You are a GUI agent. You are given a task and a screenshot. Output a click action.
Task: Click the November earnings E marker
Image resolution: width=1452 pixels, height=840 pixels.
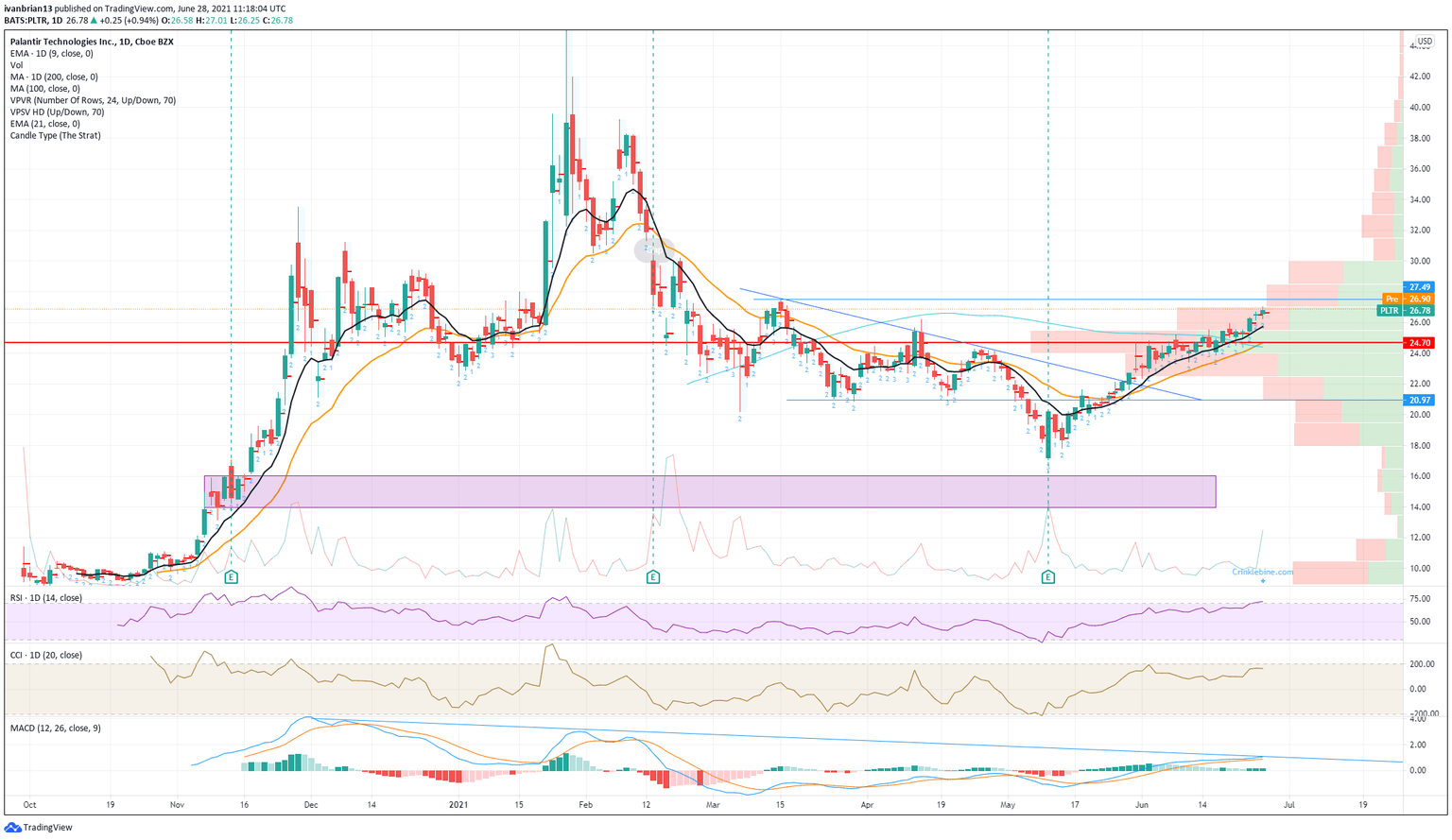pos(232,576)
